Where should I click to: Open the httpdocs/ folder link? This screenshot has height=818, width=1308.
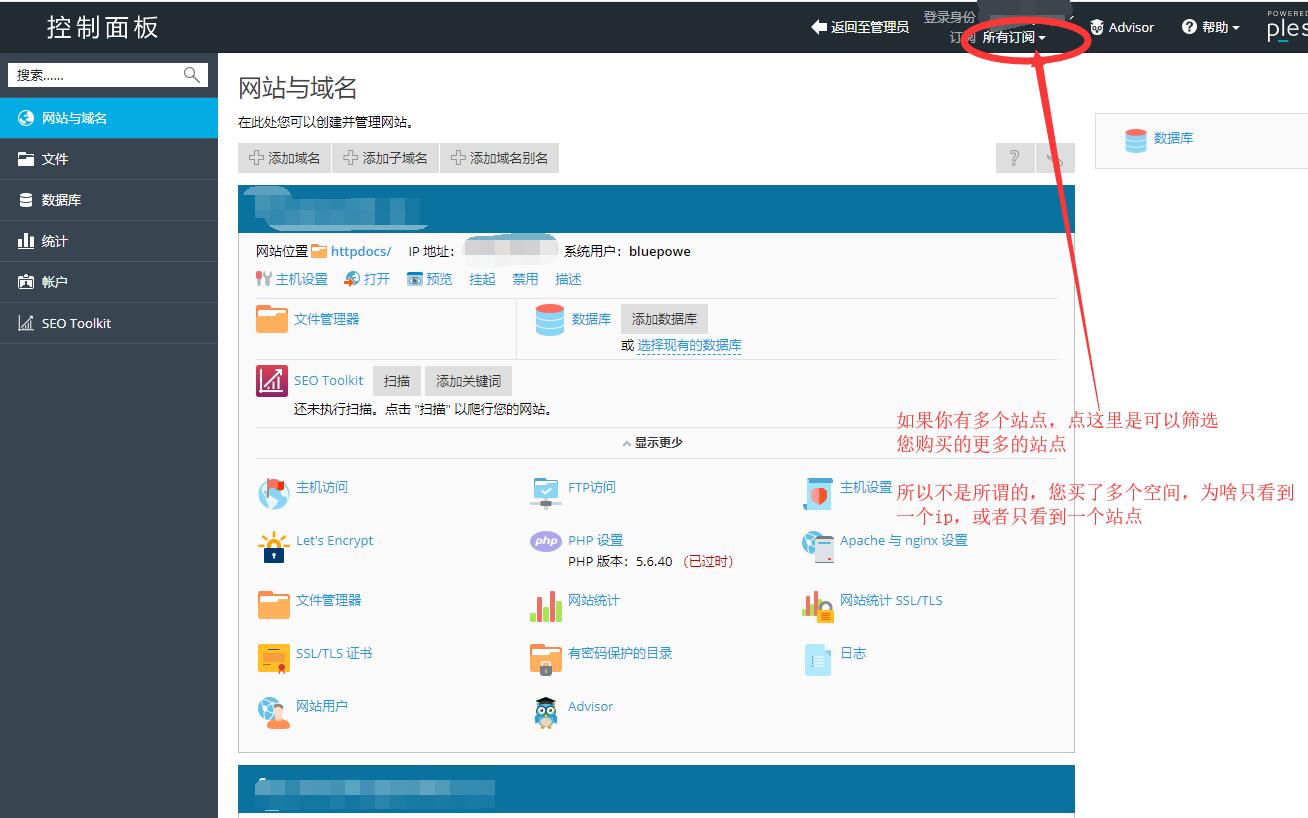pyautogui.click(x=361, y=251)
